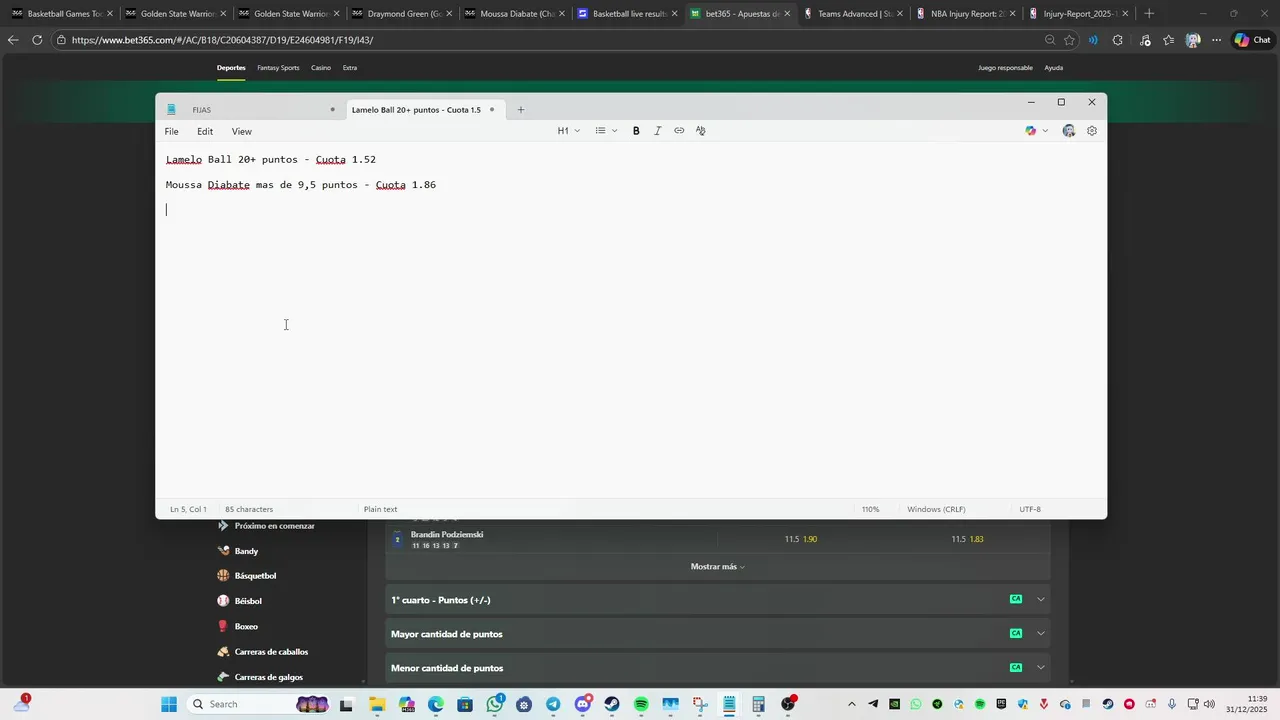Click the read aloud icon in browser toolbar
Screen dimensions: 1280x720
1093,40
